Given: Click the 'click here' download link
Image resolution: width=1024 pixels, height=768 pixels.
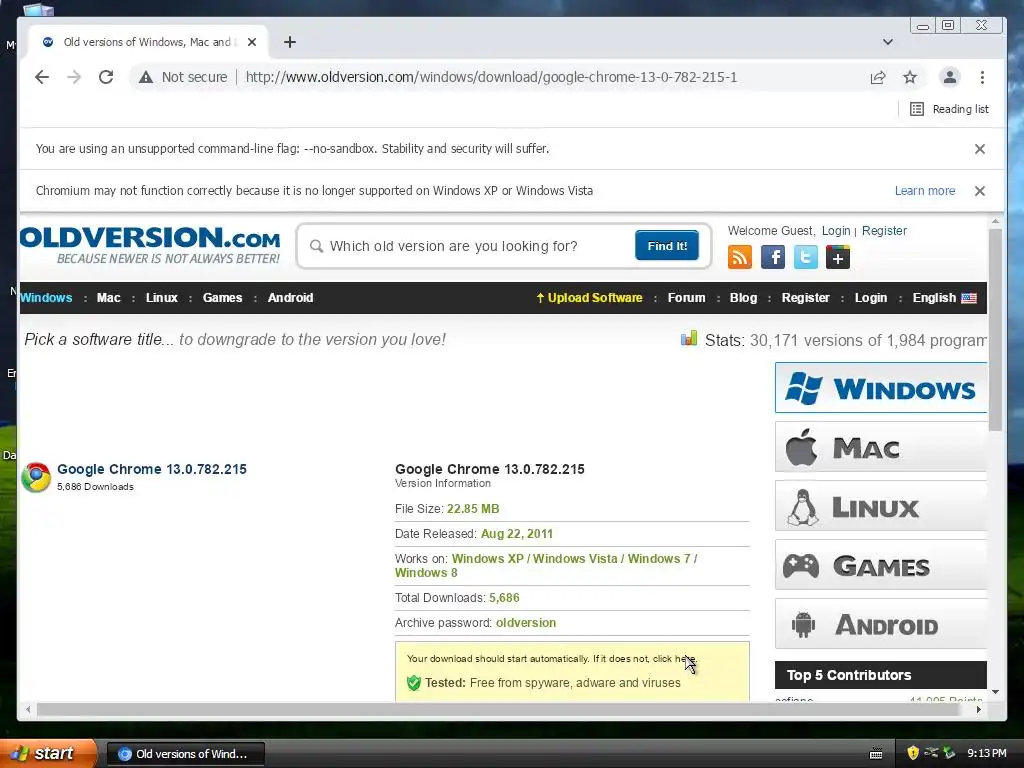Looking at the screenshot, I should [x=674, y=658].
